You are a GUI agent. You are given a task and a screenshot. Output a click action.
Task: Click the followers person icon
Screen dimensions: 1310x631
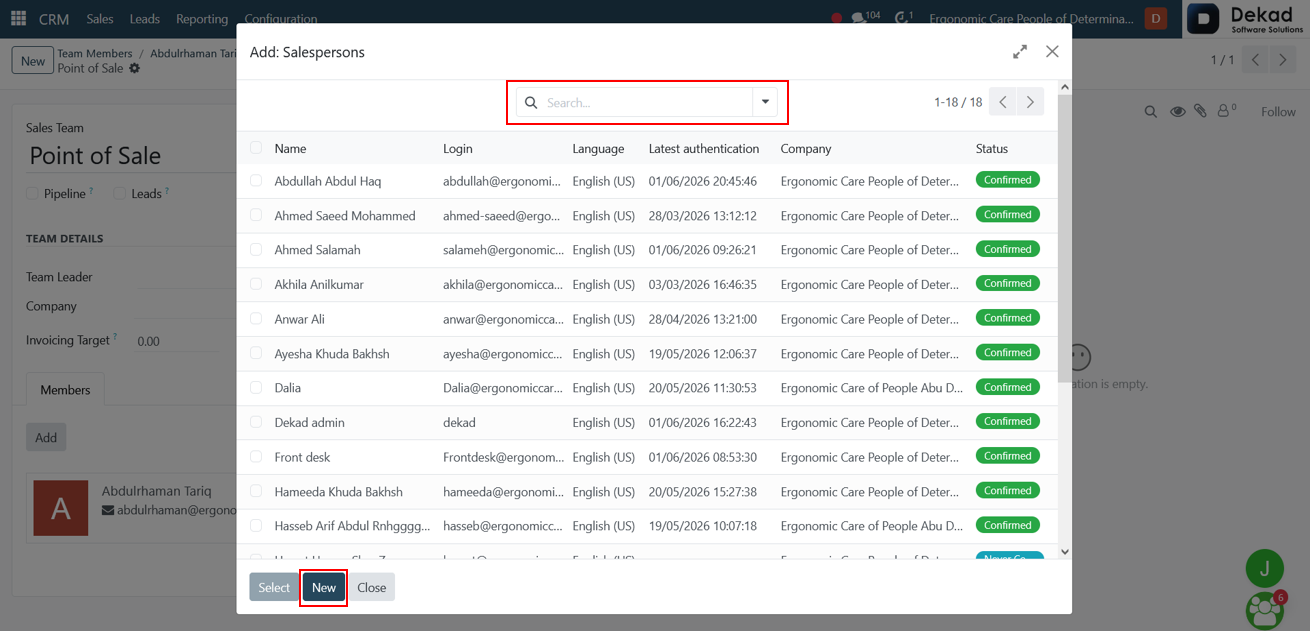[x=1226, y=112]
